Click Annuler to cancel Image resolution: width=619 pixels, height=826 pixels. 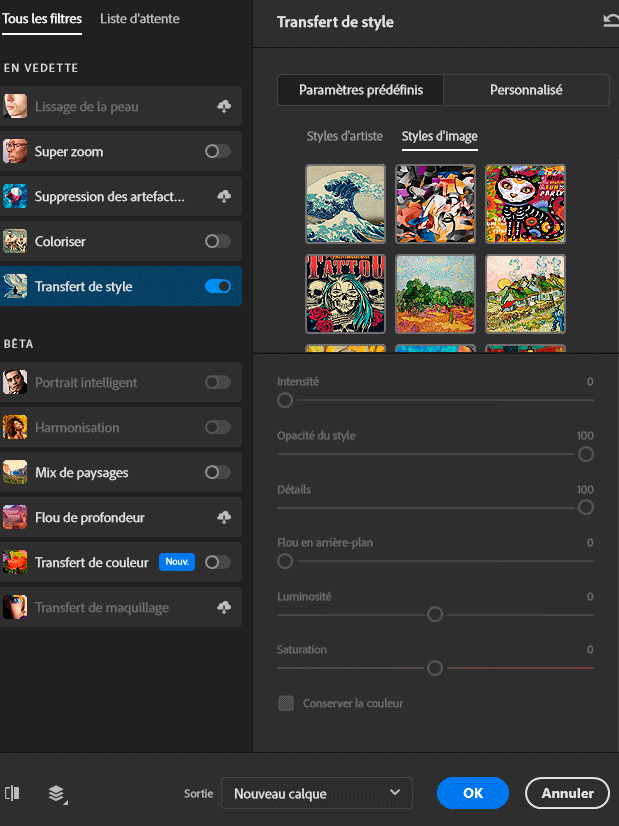coord(567,793)
